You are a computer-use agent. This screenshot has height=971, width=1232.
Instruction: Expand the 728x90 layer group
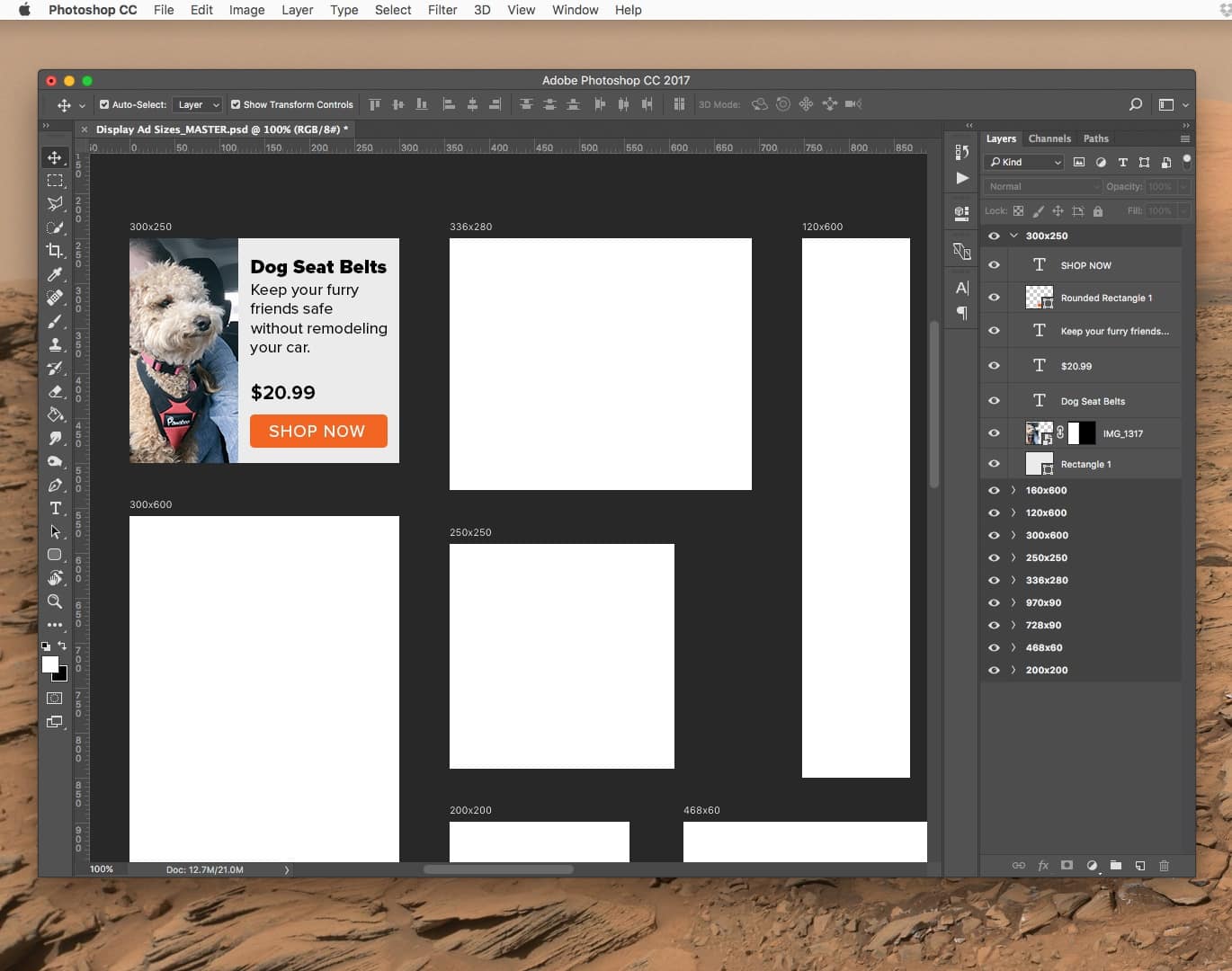coord(1013,625)
